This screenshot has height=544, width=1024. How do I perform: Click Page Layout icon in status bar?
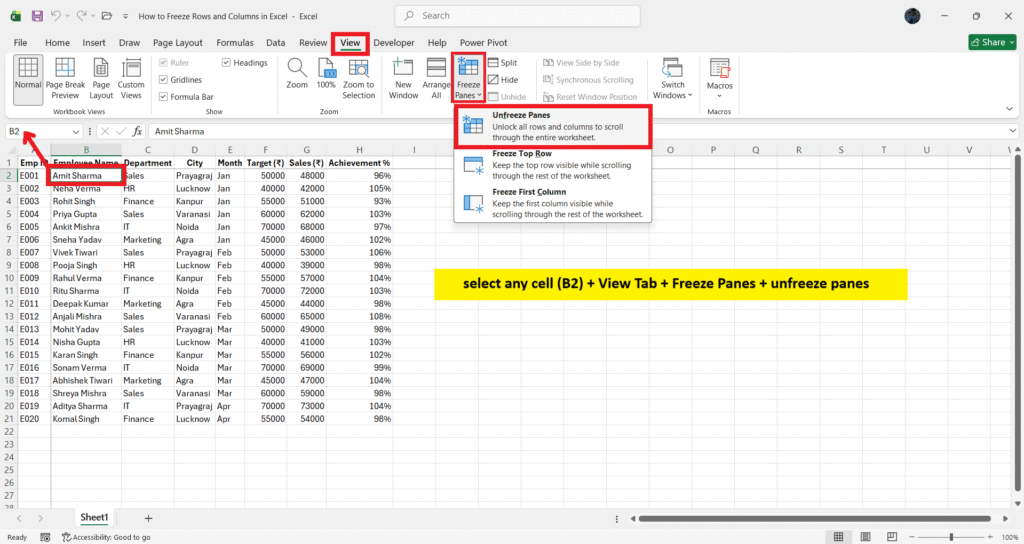point(865,537)
